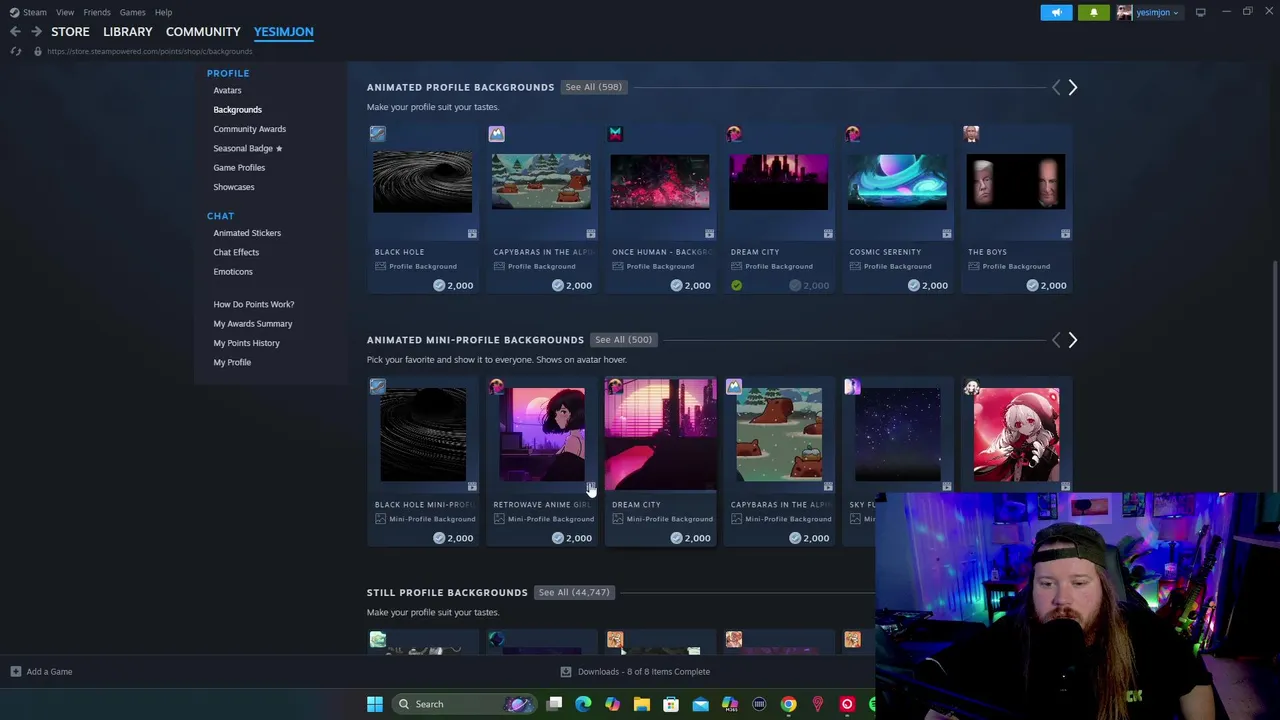1280x720 pixels.
Task: Open Google Chrome from the taskbar
Action: coord(788,704)
